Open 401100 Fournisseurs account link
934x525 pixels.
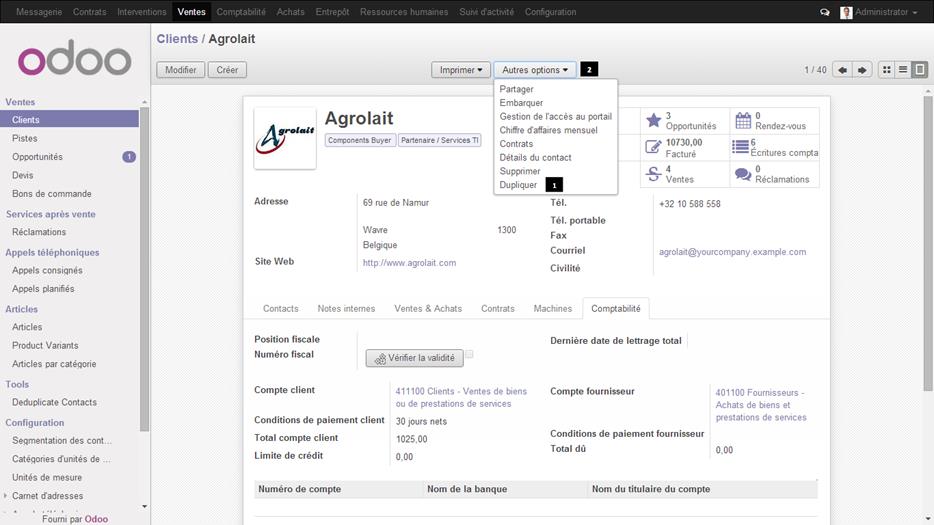(x=761, y=405)
